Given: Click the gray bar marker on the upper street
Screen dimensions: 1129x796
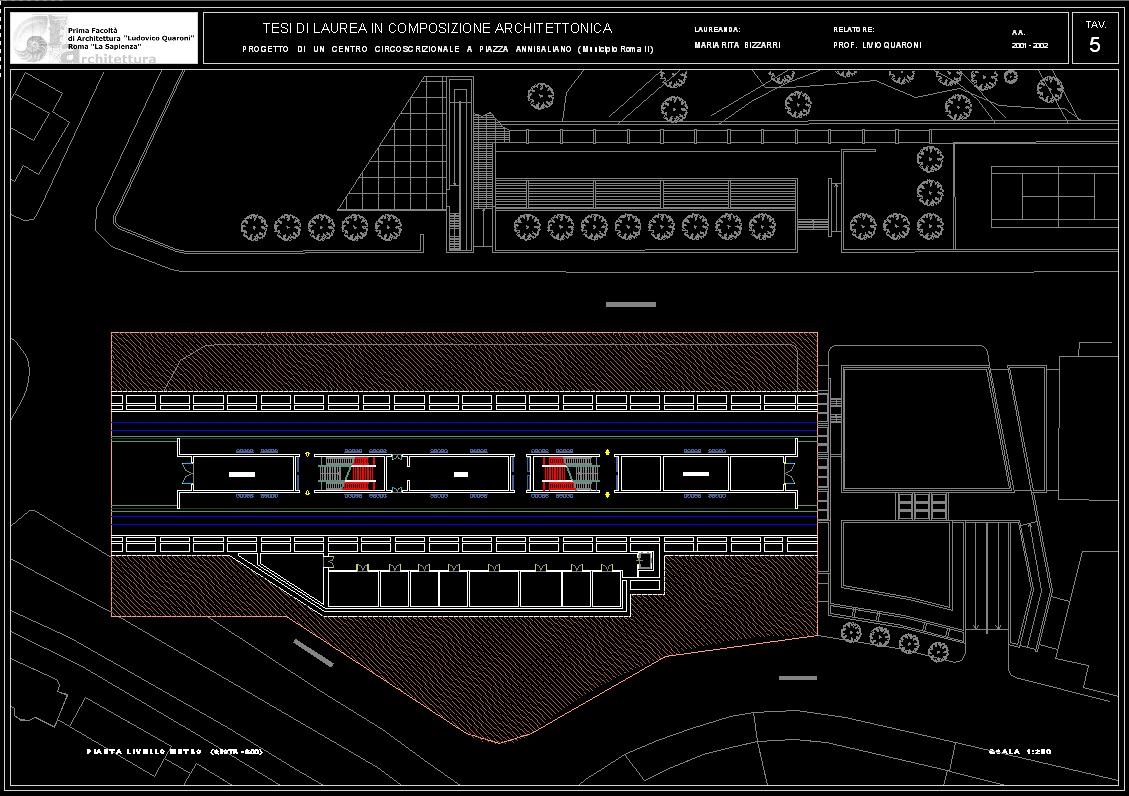Looking at the screenshot, I should tap(631, 304).
